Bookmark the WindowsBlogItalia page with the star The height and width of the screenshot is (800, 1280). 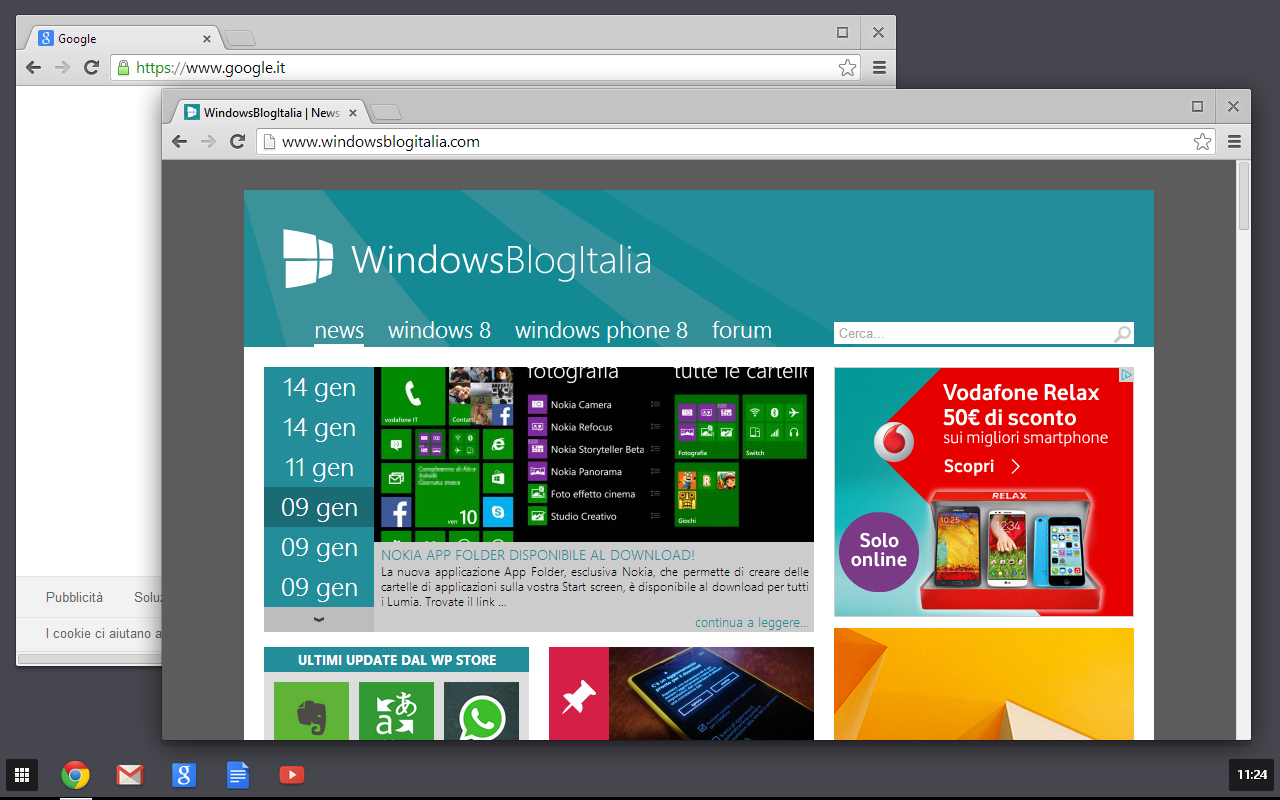point(1202,141)
